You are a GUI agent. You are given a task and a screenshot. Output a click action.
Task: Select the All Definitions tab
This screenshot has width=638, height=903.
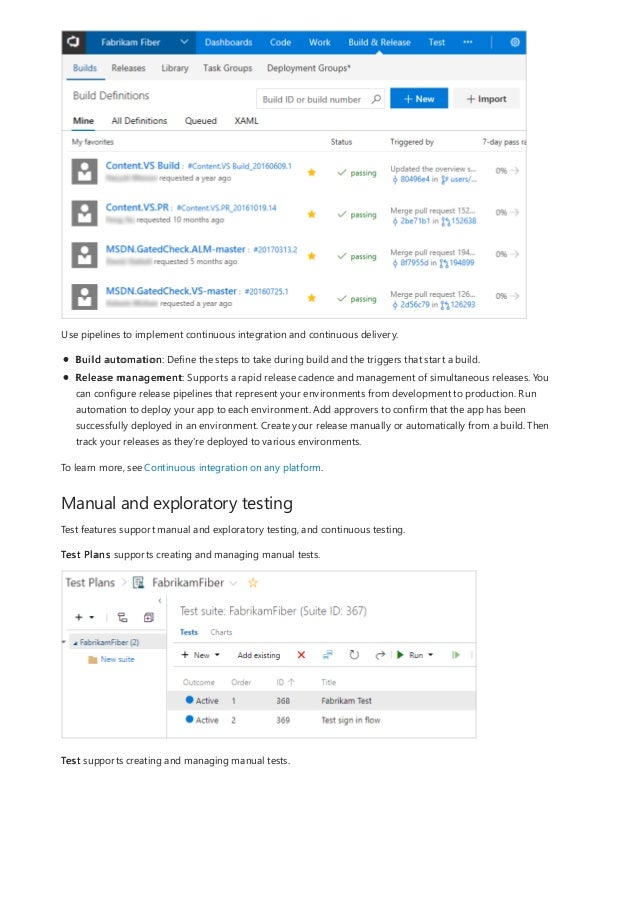pos(139,120)
